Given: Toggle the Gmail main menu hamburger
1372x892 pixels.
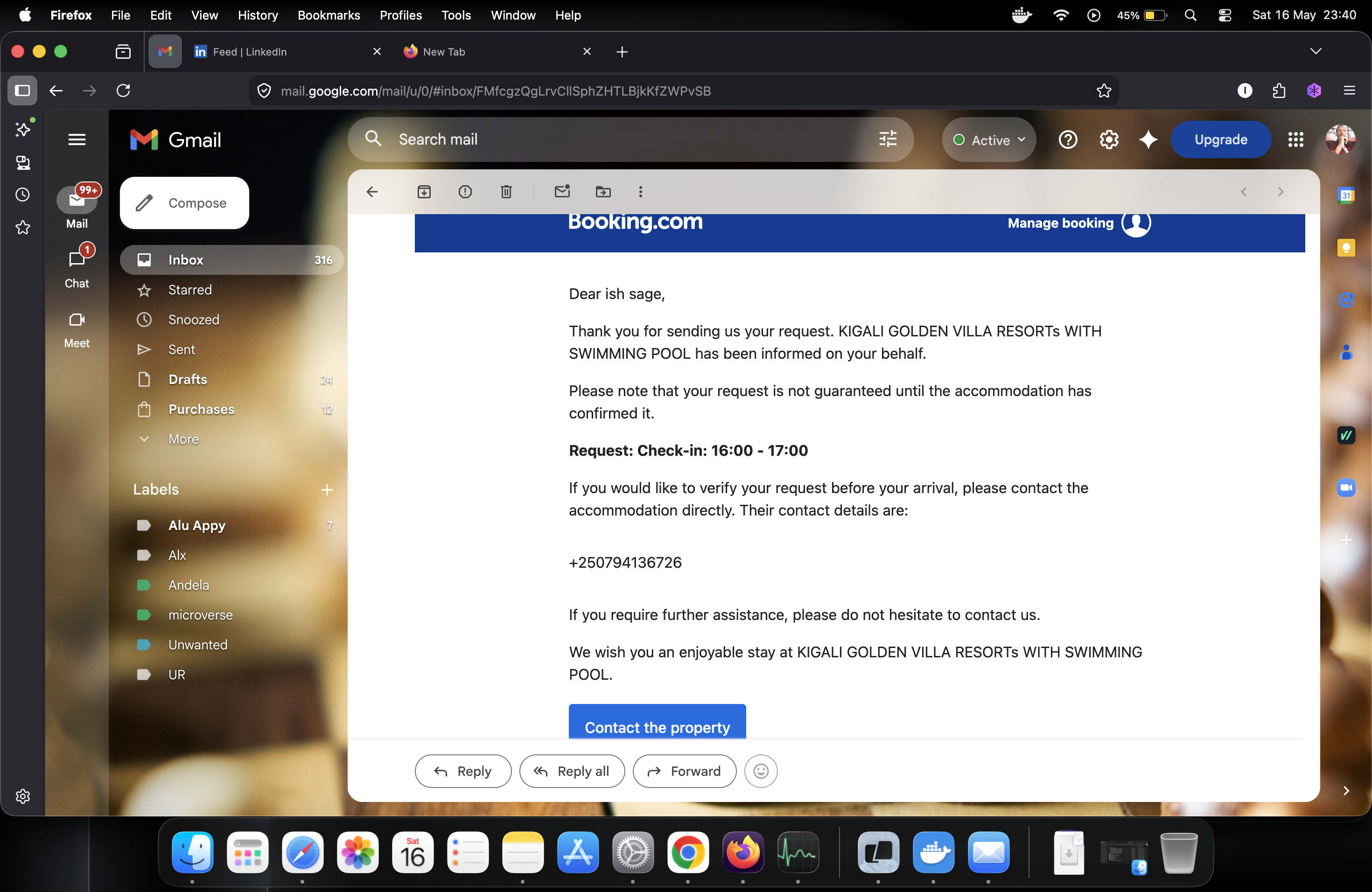Looking at the screenshot, I should [77, 139].
